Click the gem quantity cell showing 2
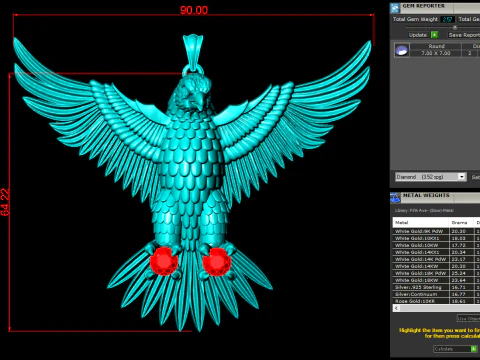 470,53
